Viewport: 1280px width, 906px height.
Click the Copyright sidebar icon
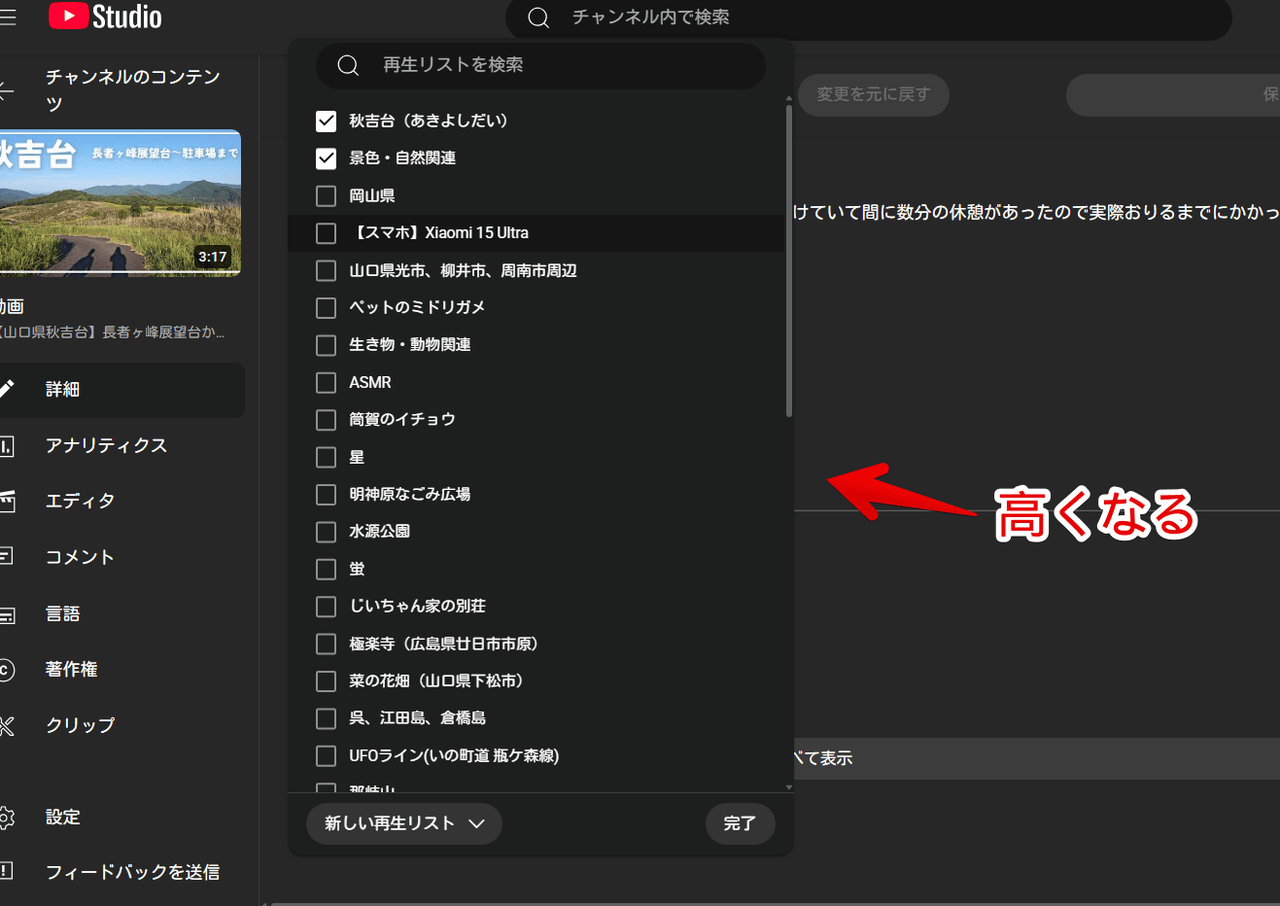(6, 669)
